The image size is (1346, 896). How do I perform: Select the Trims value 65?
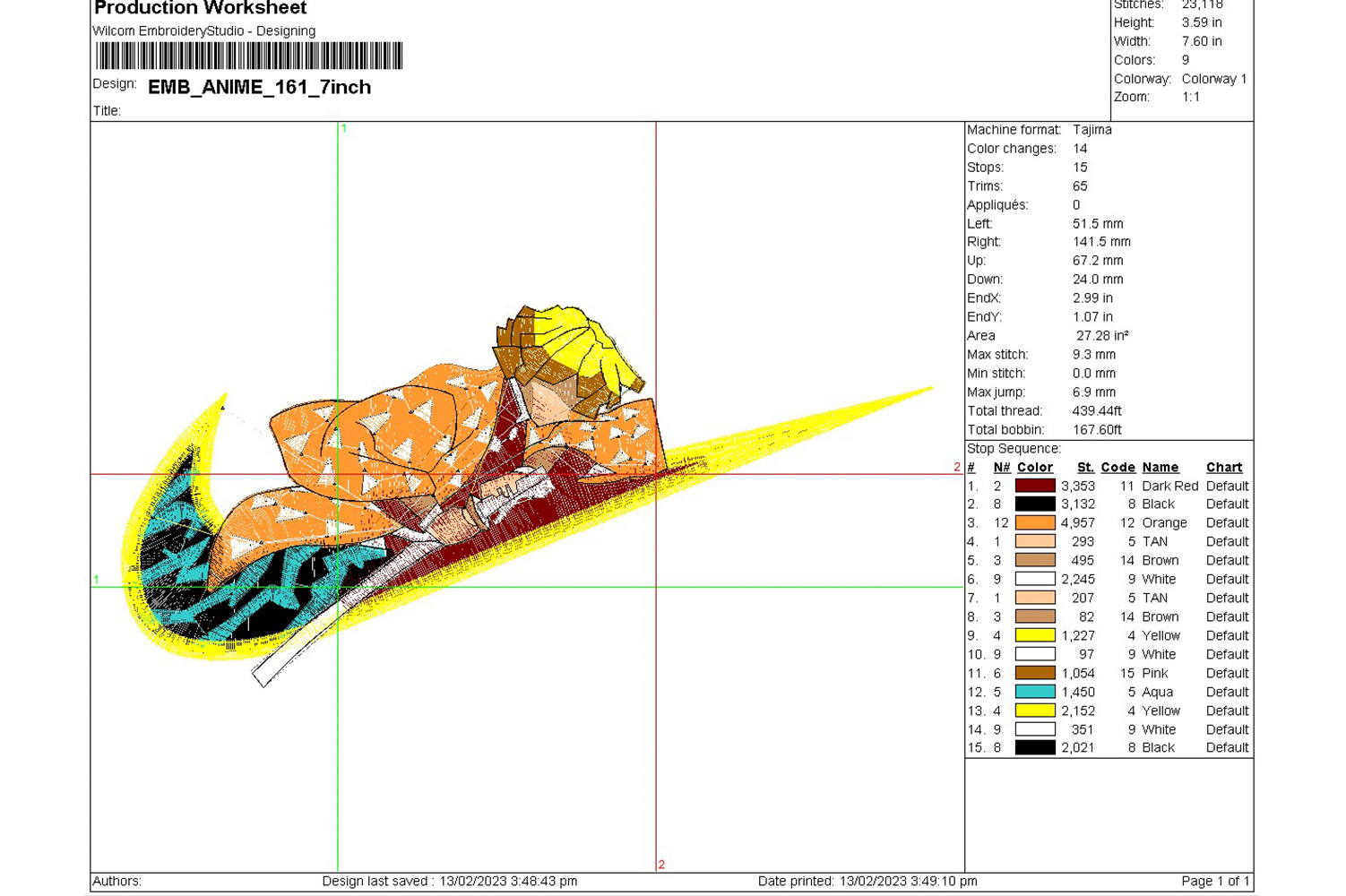pos(1080,186)
